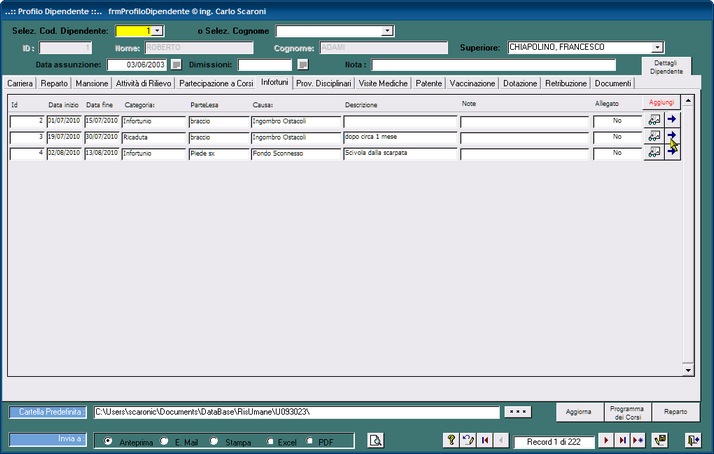Select PDF radio option
714x454 pixels.
click(x=310, y=441)
